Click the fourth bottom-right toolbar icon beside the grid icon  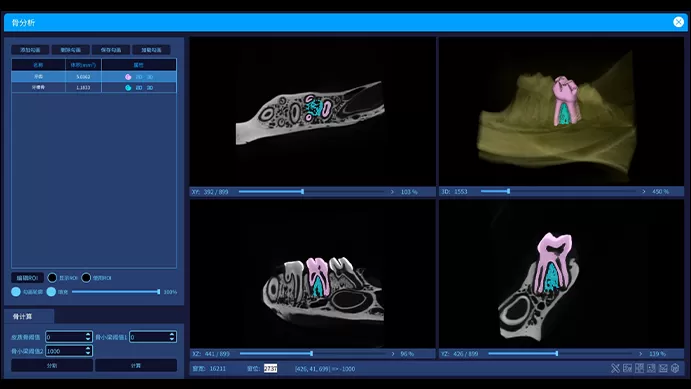click(651, 368)
